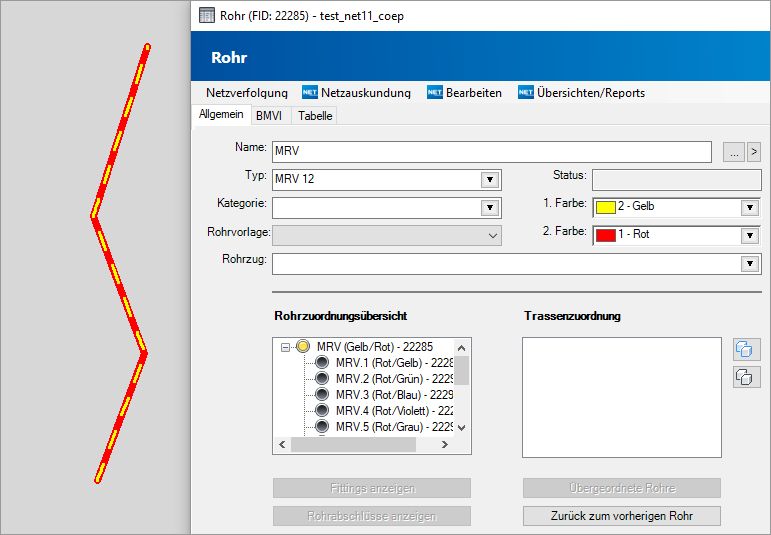This screenshot has width=771, height=535.
Task: Select MRV.5 (Rot/Grau) tree row
Action: click(x=394, y=427)
